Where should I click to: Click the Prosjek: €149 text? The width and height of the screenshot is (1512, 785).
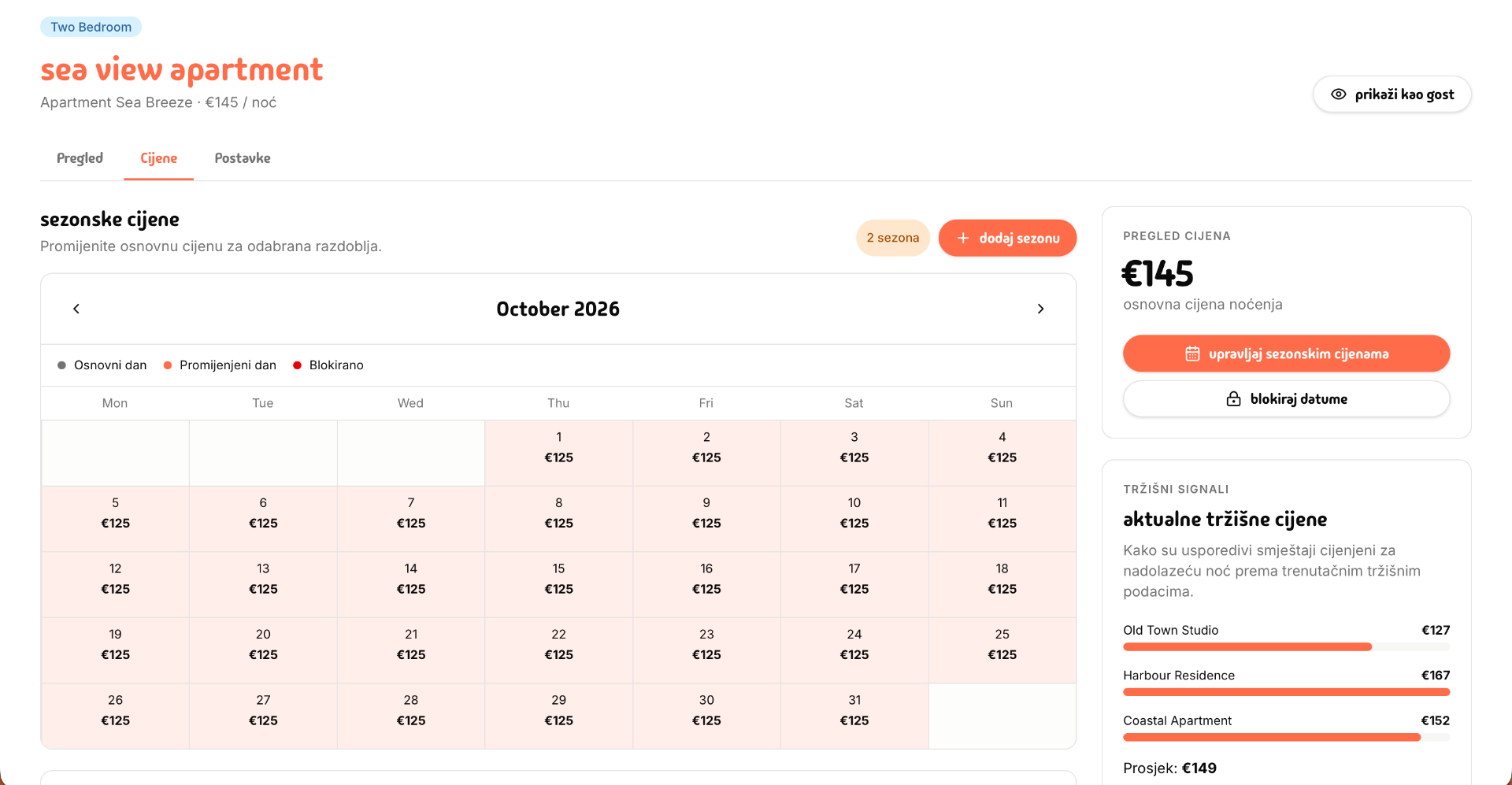[1169, 768]
